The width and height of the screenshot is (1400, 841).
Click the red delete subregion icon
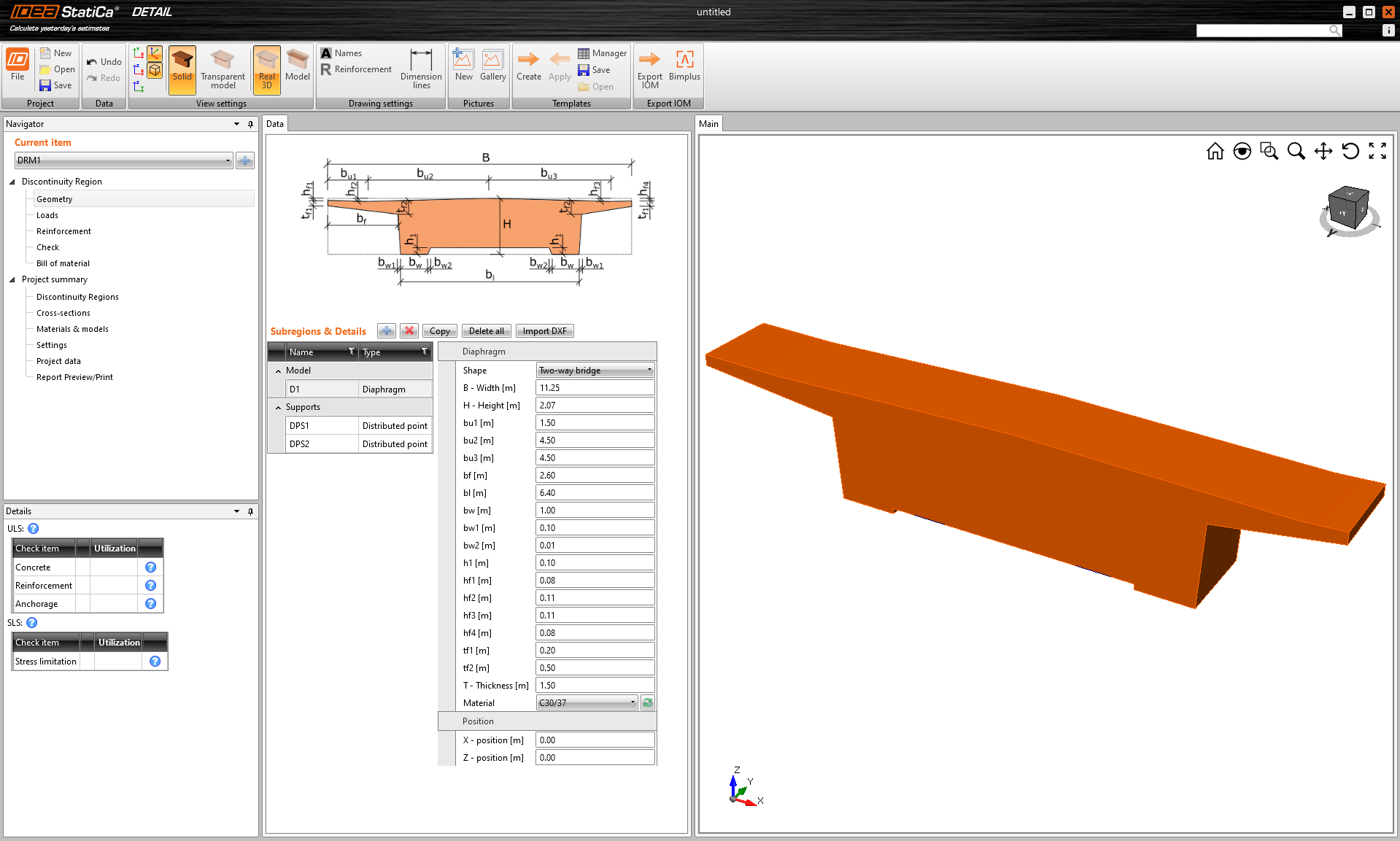409,331
